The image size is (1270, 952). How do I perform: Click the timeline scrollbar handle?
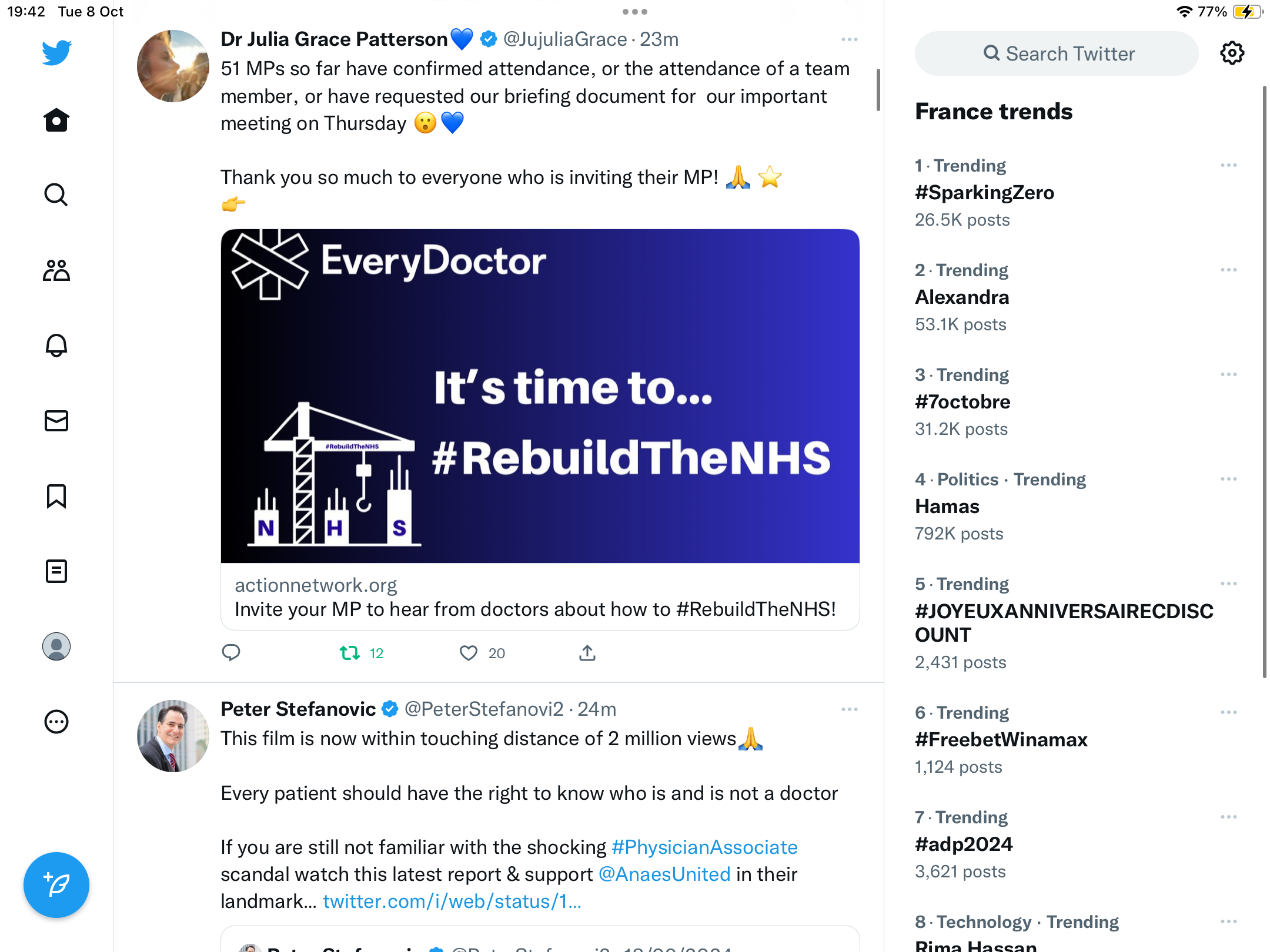pos(878,89)
